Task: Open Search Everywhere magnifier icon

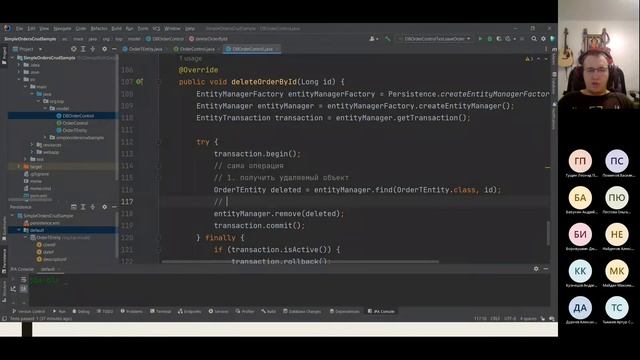Action: [x=534, y=39]
